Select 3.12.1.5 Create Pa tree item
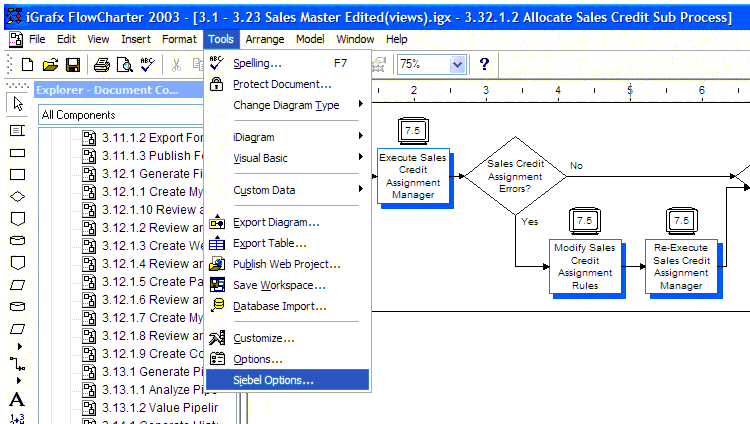 click(x=152, y=281)
